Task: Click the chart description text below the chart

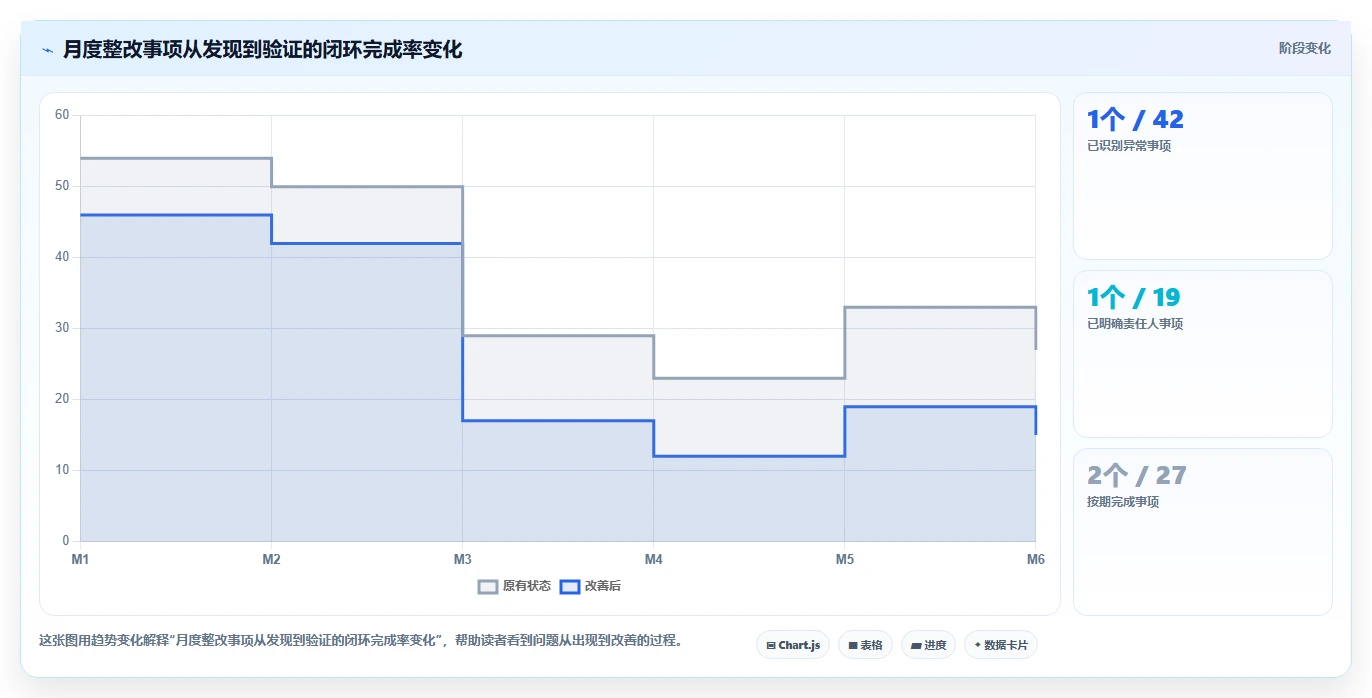Action: click(x=363, y=641)
